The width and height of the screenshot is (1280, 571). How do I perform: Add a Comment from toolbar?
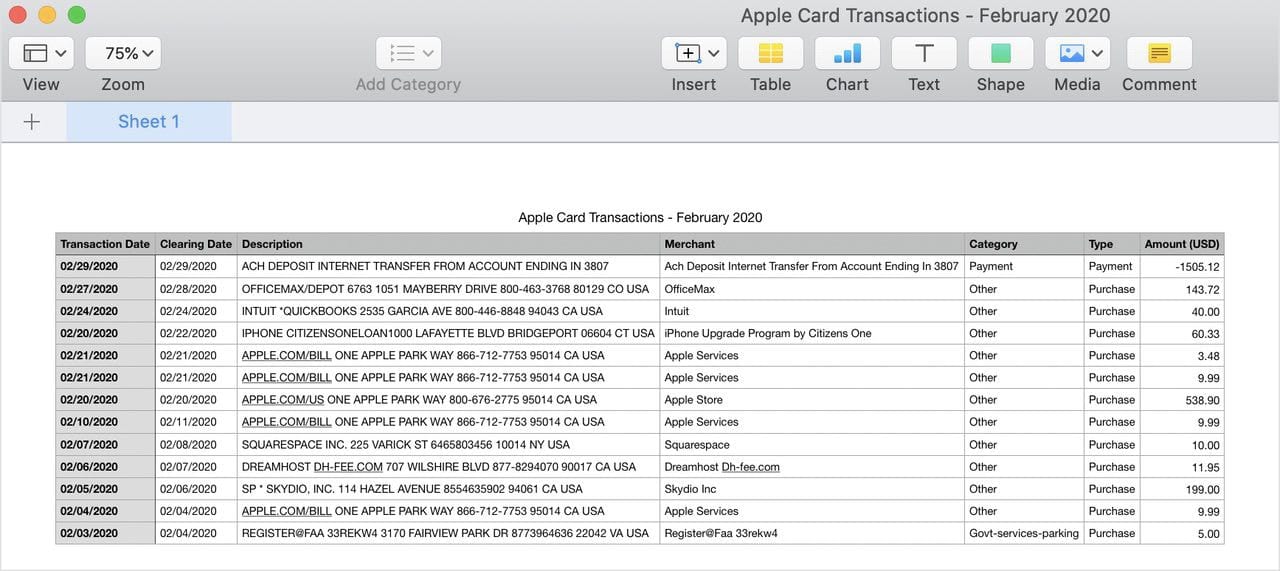coord(1159,53)
